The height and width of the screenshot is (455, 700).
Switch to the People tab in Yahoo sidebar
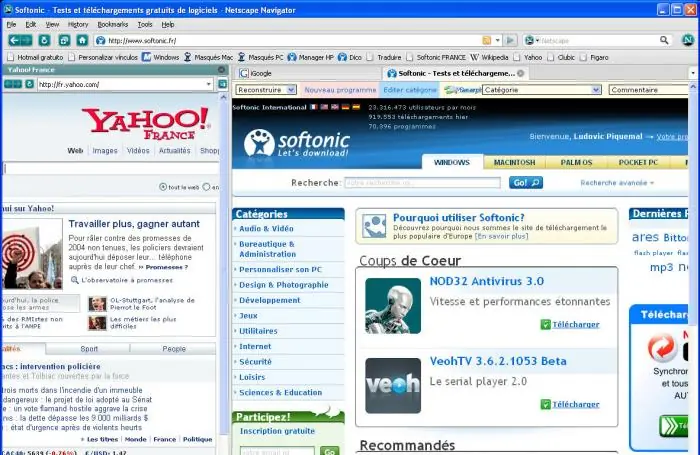pos(174,349)
